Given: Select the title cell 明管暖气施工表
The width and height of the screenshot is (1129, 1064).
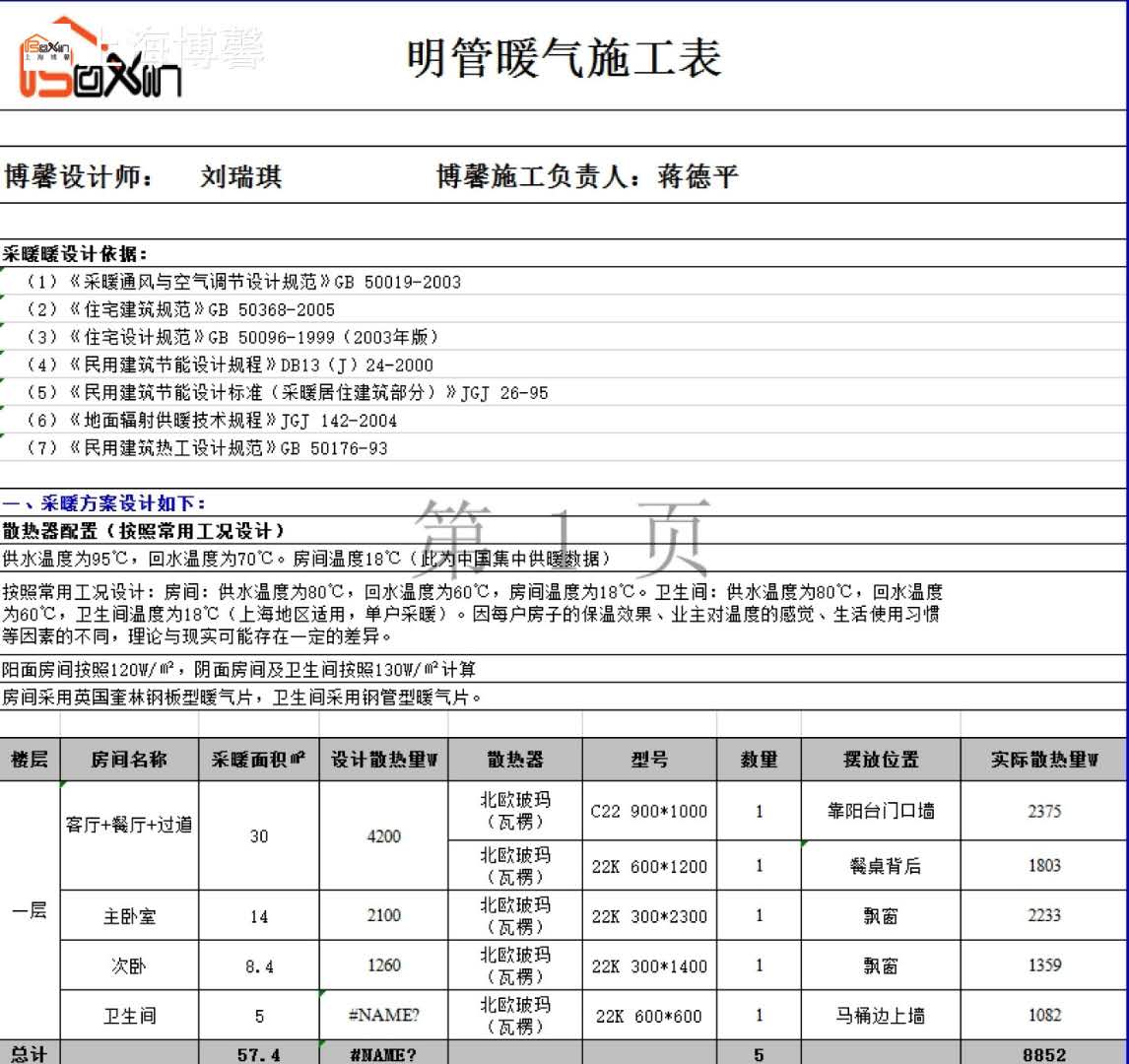Looking at the screenshot, I should (564, 59).
